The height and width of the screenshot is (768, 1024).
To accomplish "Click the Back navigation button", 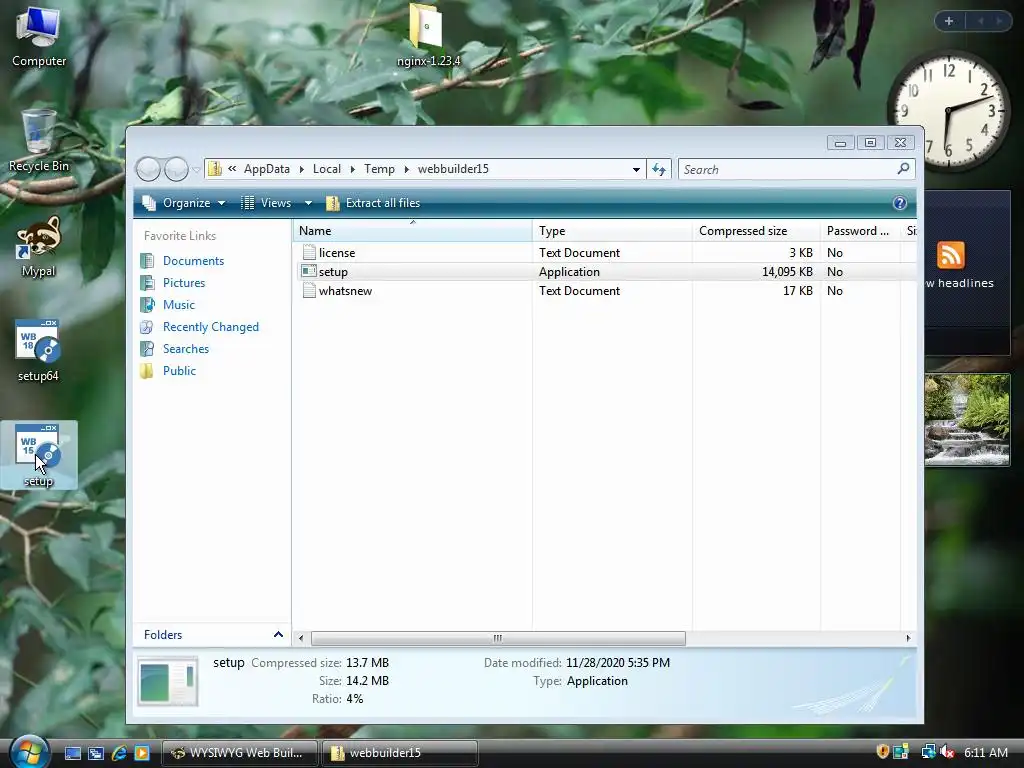I will click(x=148, y=170).
